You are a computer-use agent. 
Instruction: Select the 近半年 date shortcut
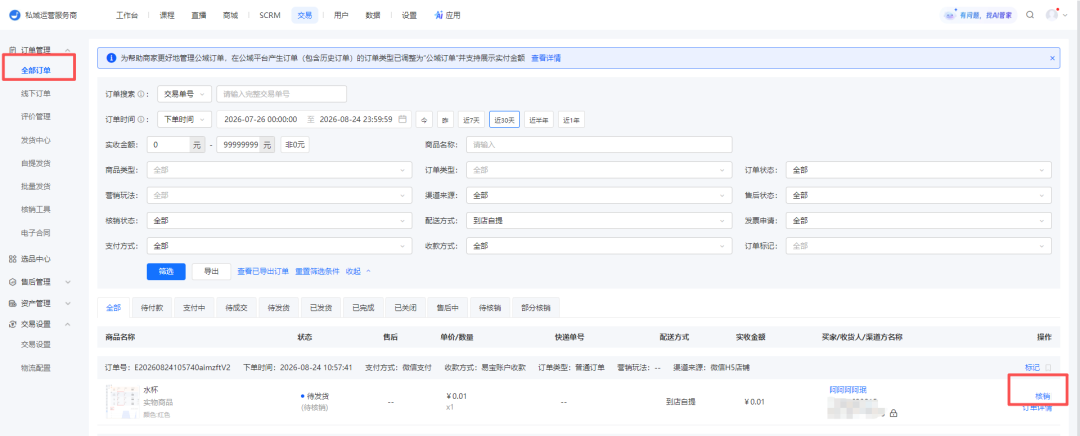click(539, 120)
